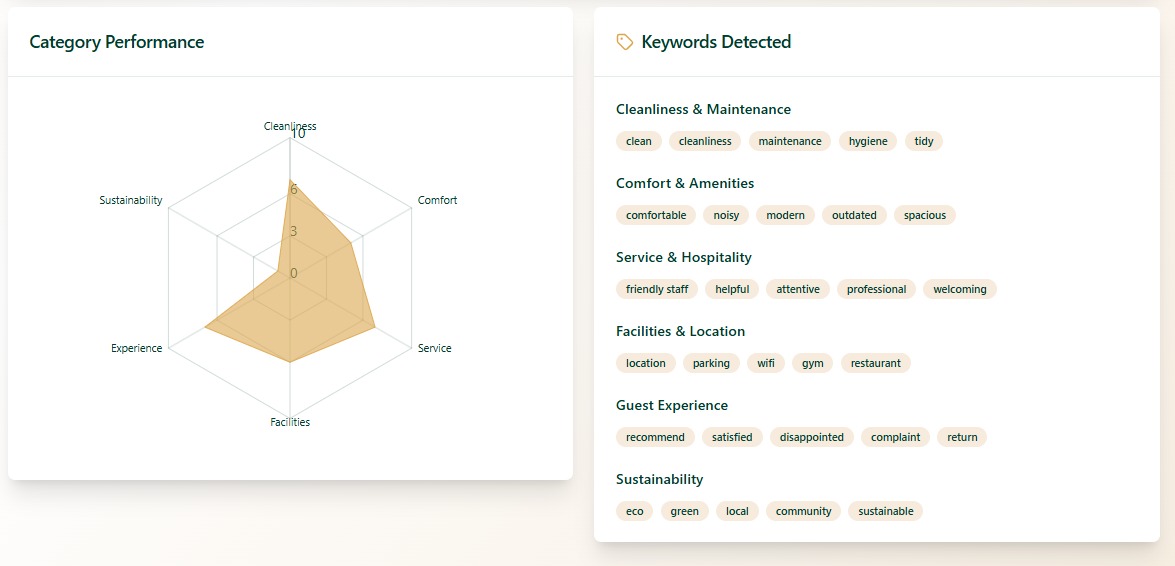
Task: Select the 'sustainable' keyword chip
Action: [x=885, y=511]
